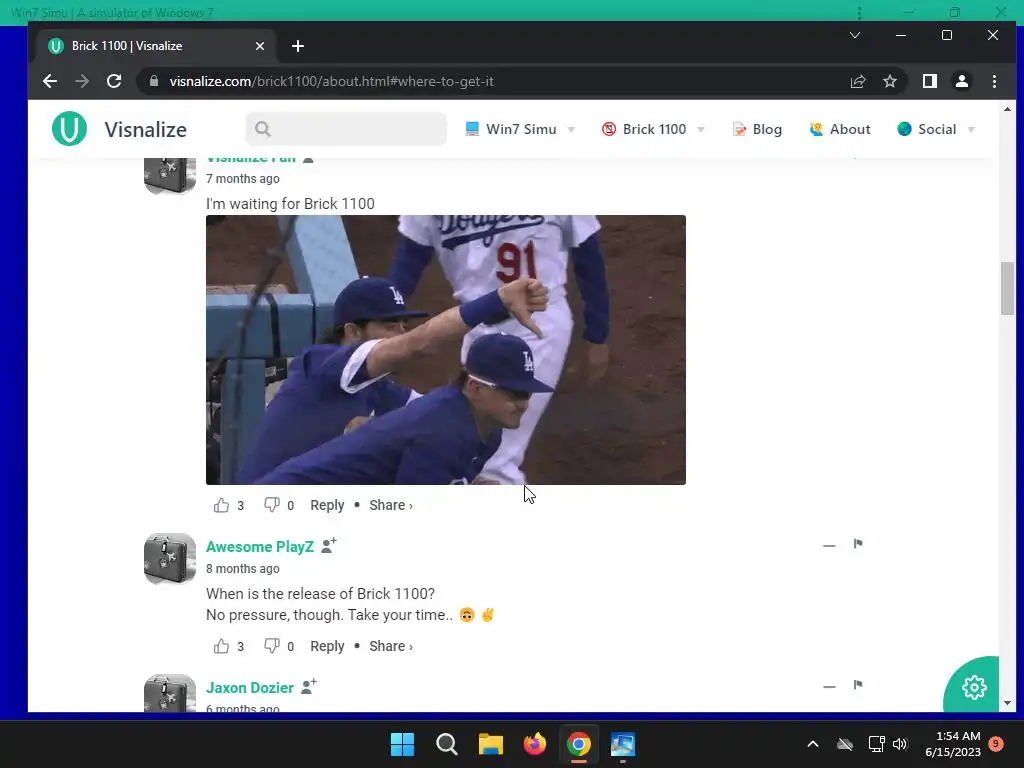Open the volume control in tray

[900, 744]
